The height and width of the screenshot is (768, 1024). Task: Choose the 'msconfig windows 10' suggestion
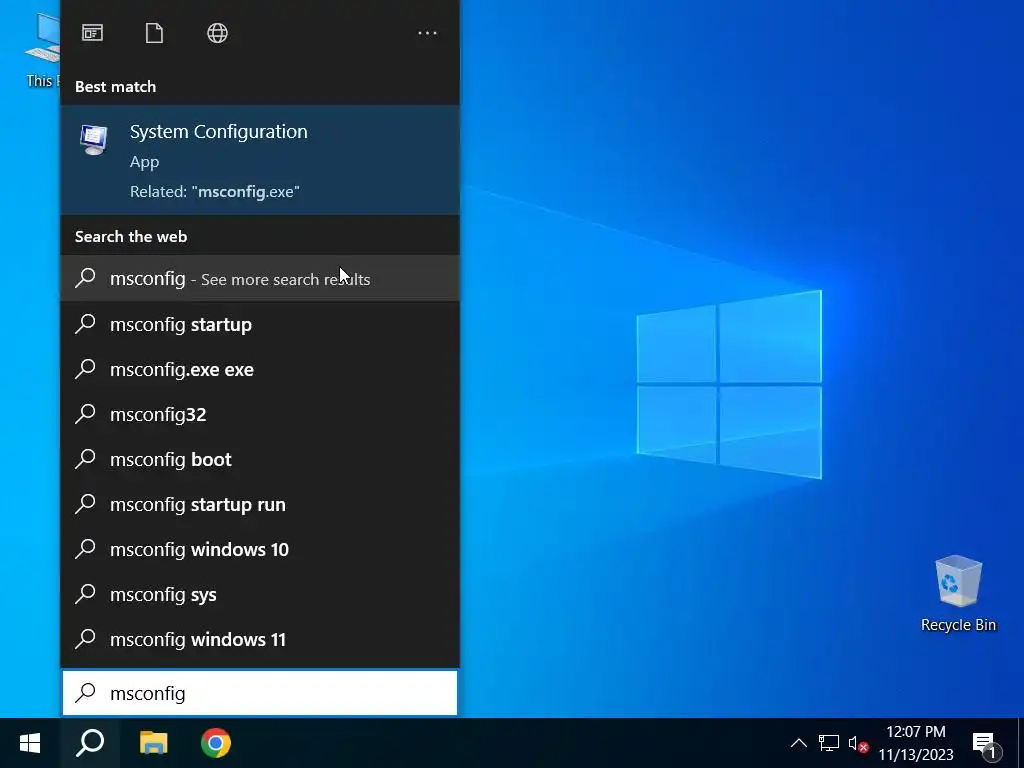coord(260,549)
